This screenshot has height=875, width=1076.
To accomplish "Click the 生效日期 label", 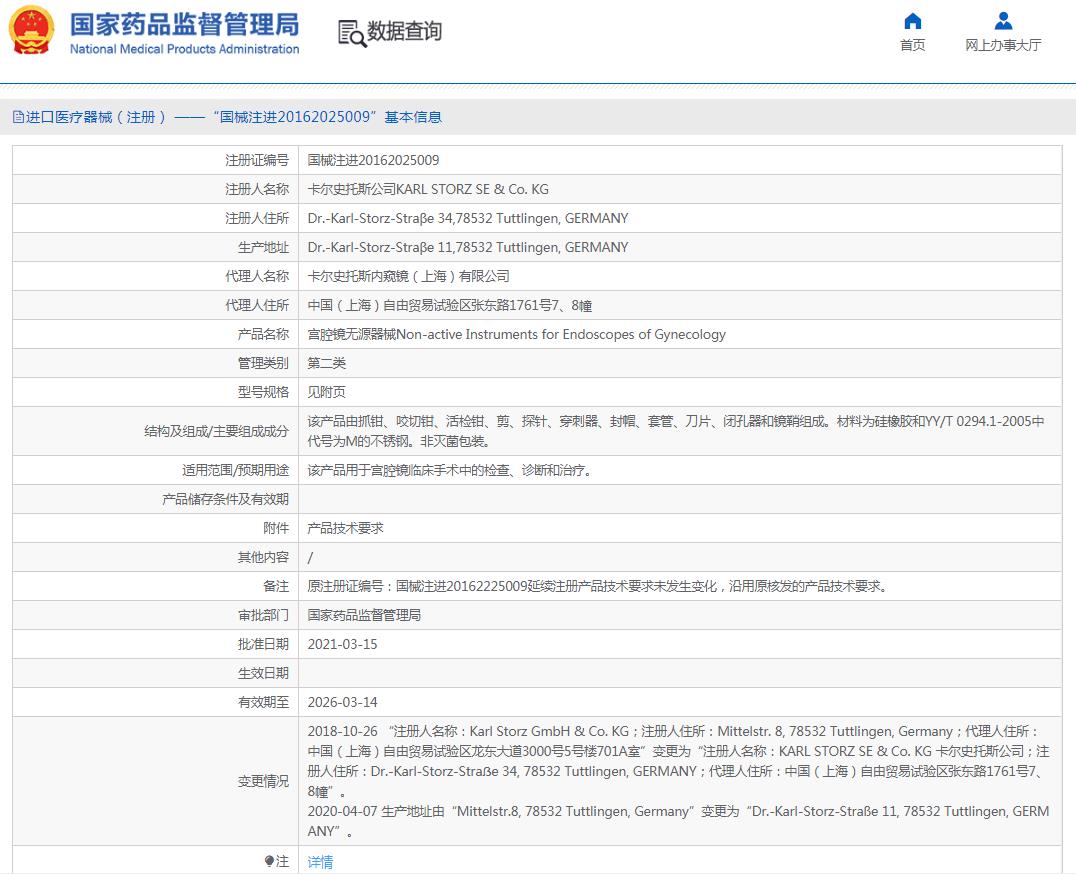I will (x=264, y=673).
